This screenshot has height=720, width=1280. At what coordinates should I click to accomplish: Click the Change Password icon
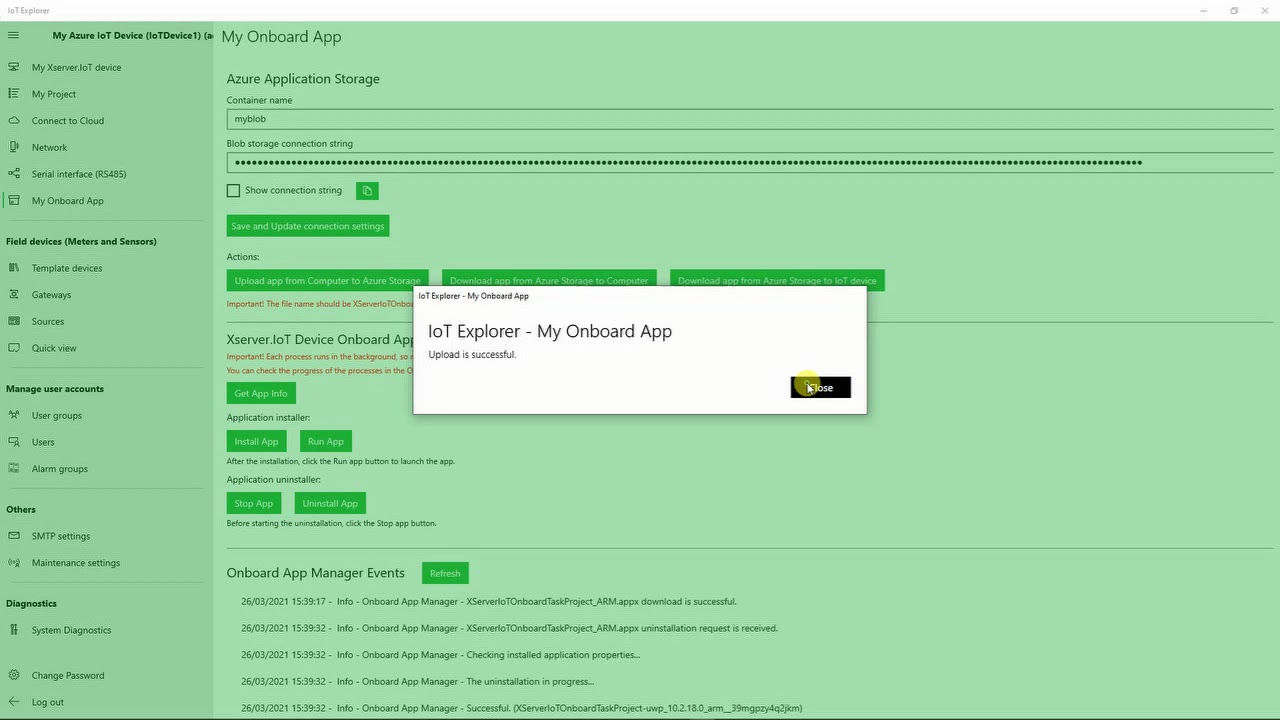[x=13, y=675]
